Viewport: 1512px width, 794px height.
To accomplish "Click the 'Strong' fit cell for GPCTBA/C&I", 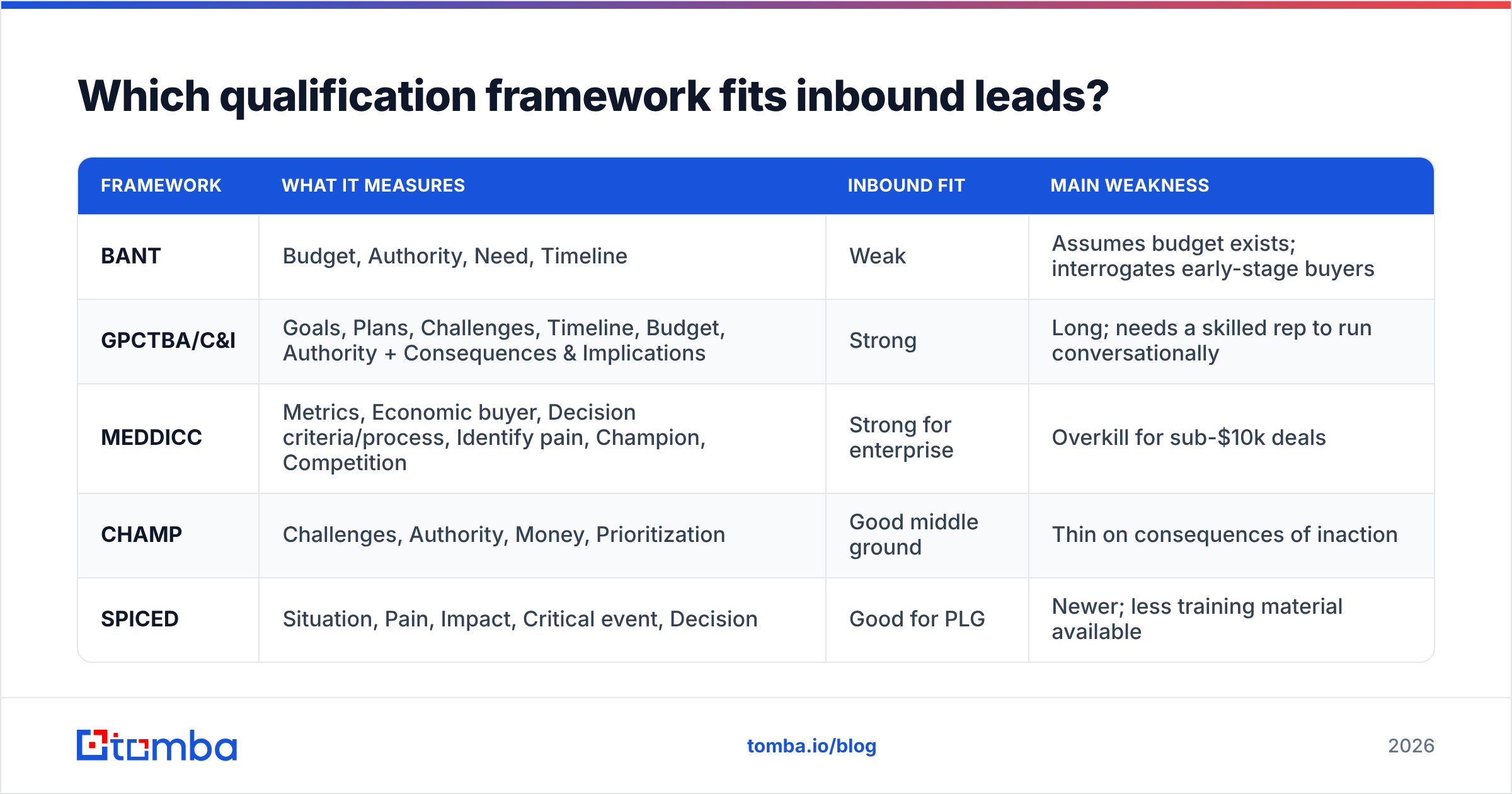I will tap(927, 341).
